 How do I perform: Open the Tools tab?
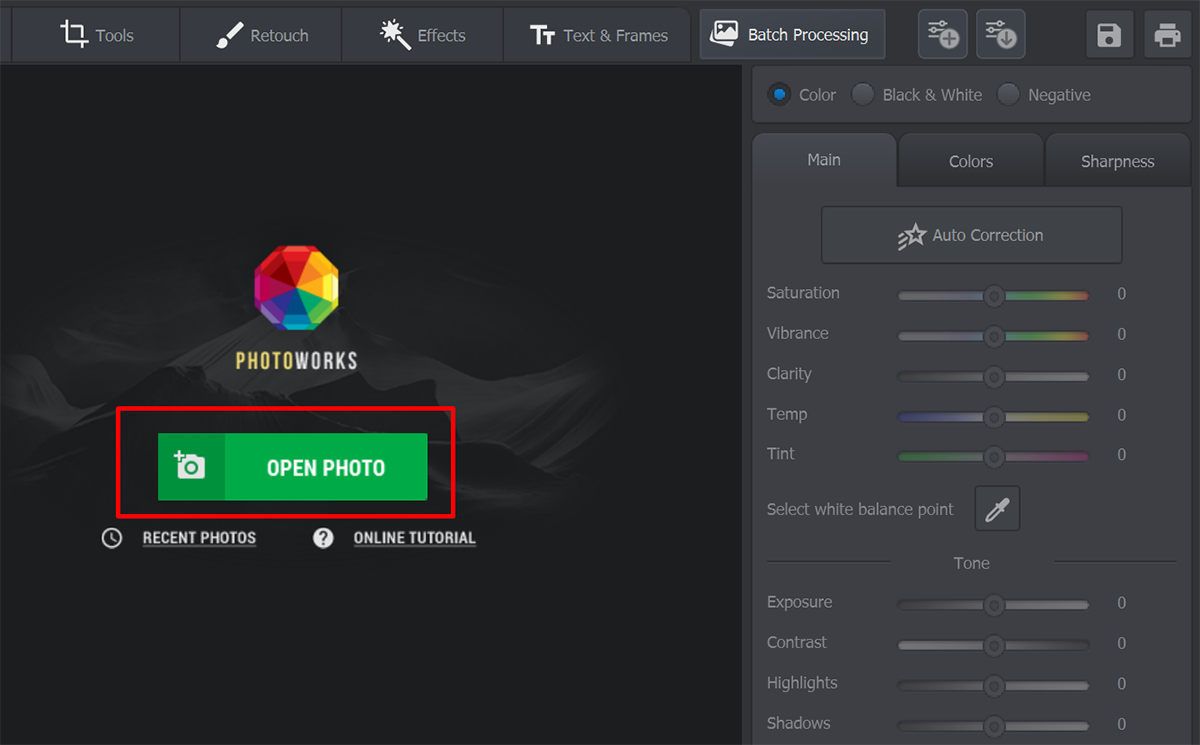98,35
